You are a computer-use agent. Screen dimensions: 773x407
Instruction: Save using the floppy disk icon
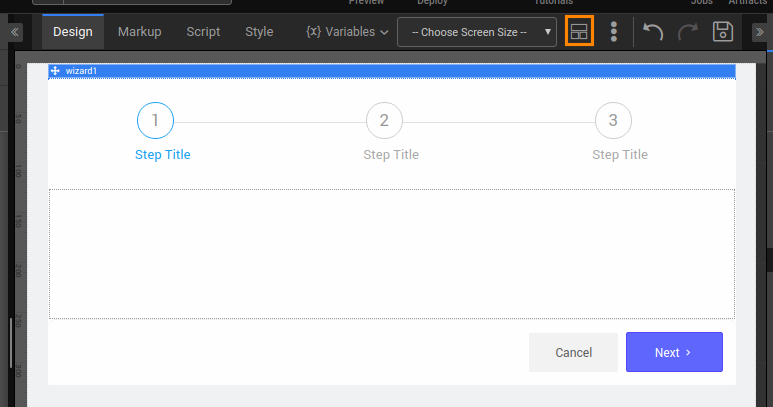coord(723,32)
